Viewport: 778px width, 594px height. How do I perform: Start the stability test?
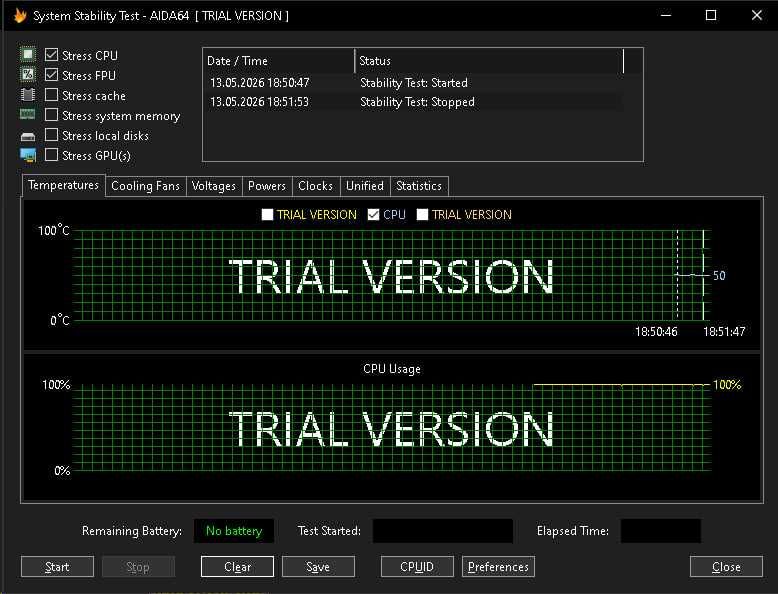click(x=57, y=567)
